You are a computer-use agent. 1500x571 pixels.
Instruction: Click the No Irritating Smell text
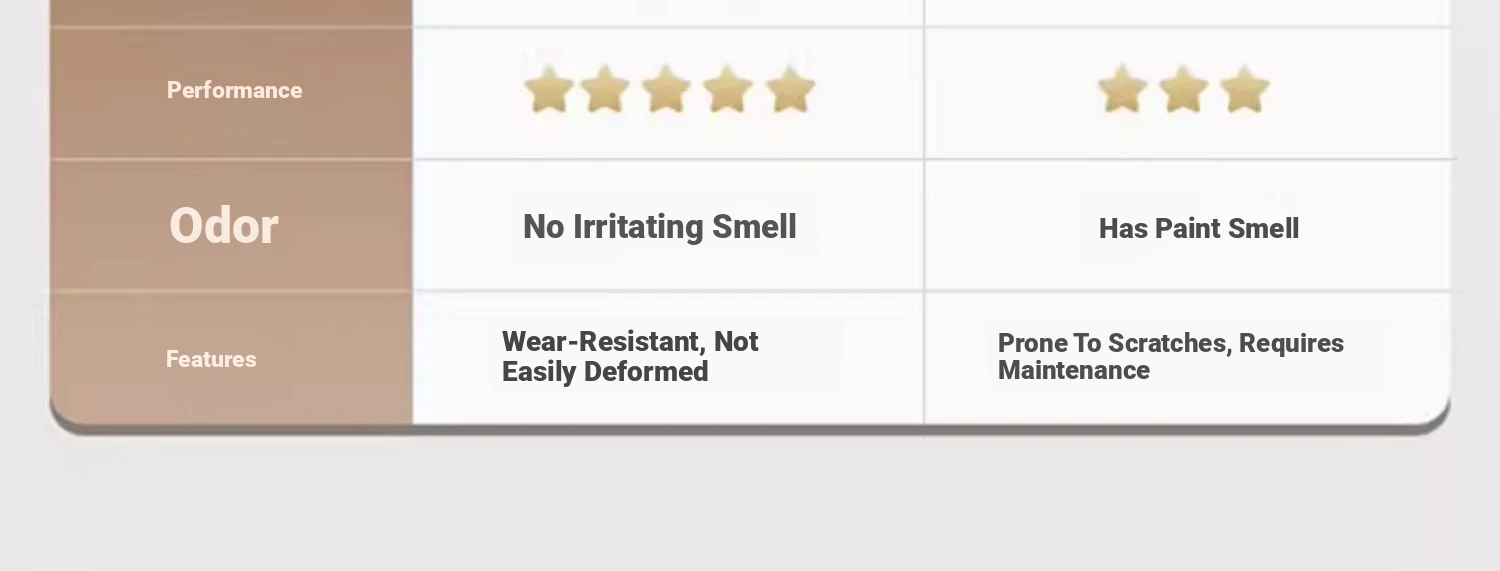[660, 227]
